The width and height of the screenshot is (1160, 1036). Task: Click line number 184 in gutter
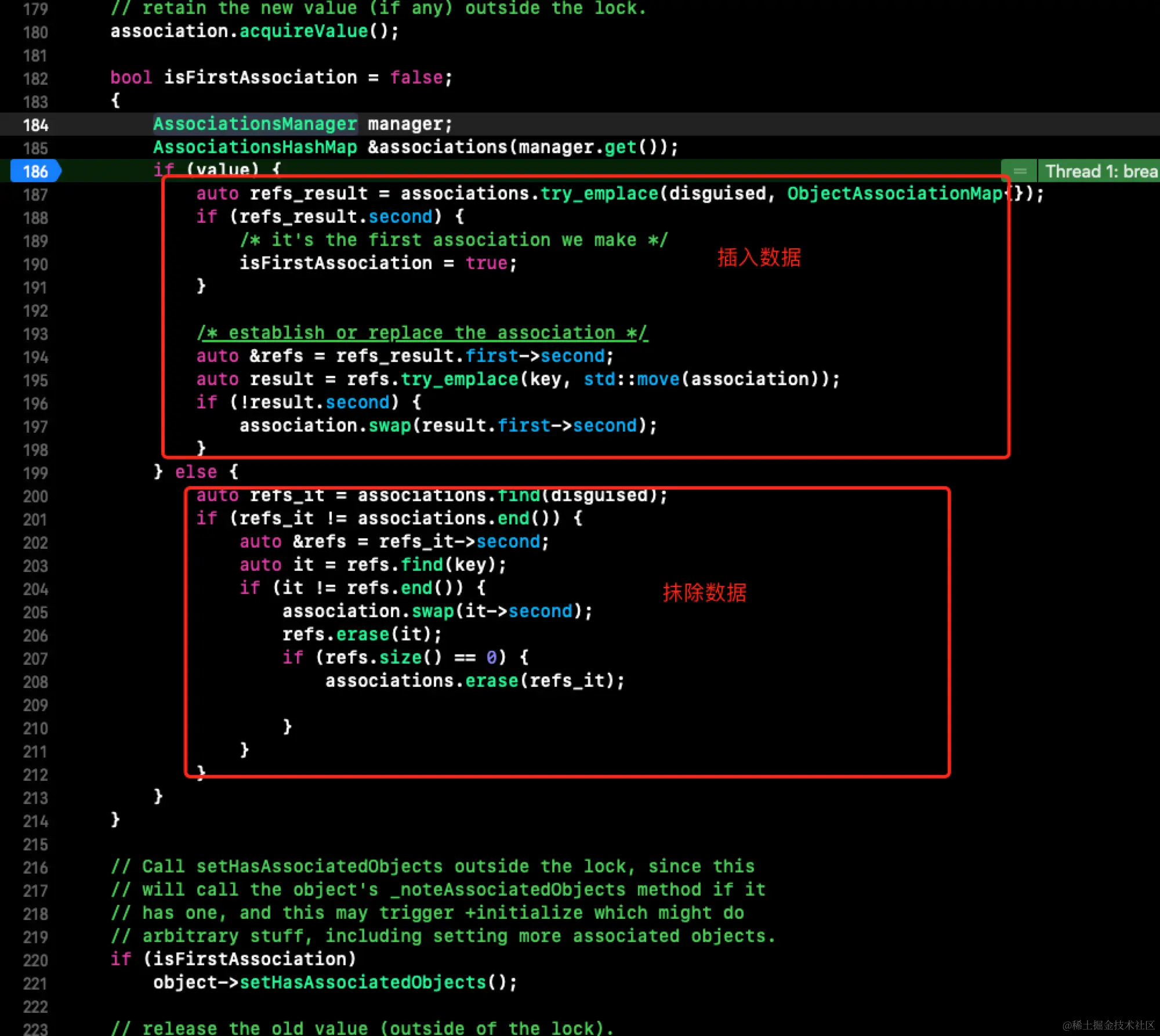tap(35, 125)
